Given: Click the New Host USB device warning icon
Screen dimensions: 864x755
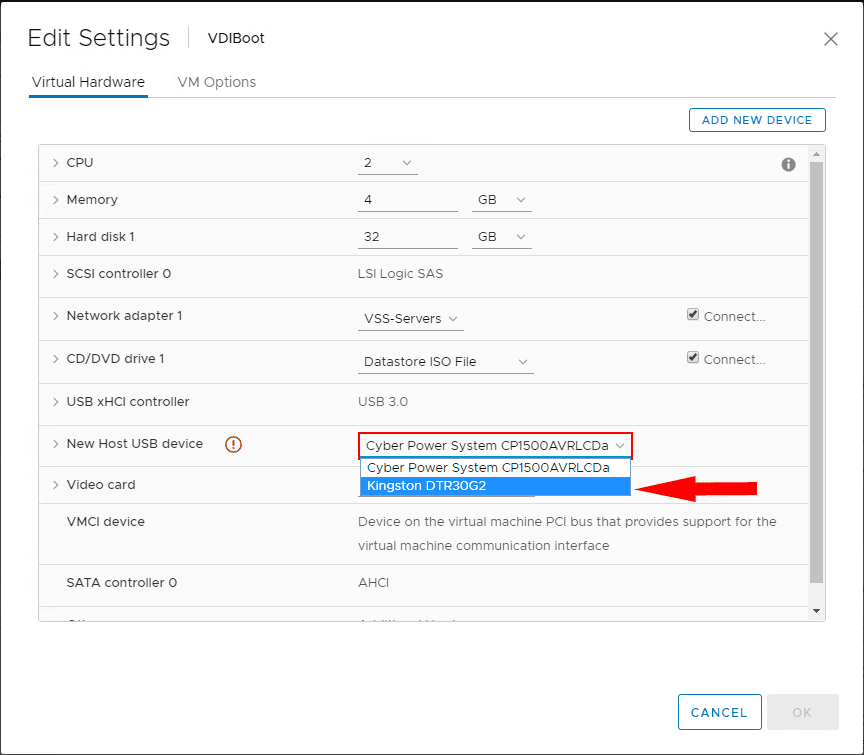Looking at the screenshot, I should click(234, 444).
